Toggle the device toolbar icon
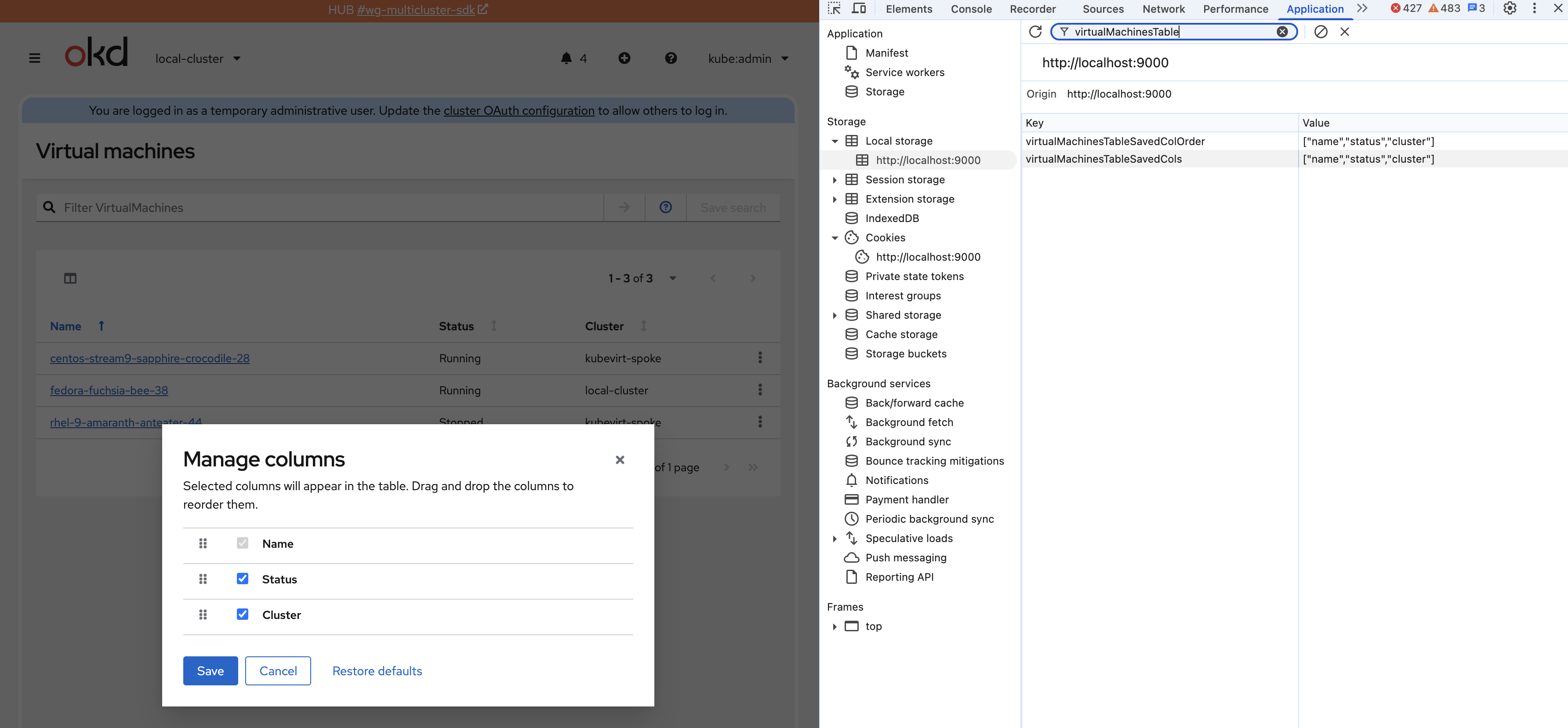The height and width of the screenshot is (728, 1568). coord(859,8)
